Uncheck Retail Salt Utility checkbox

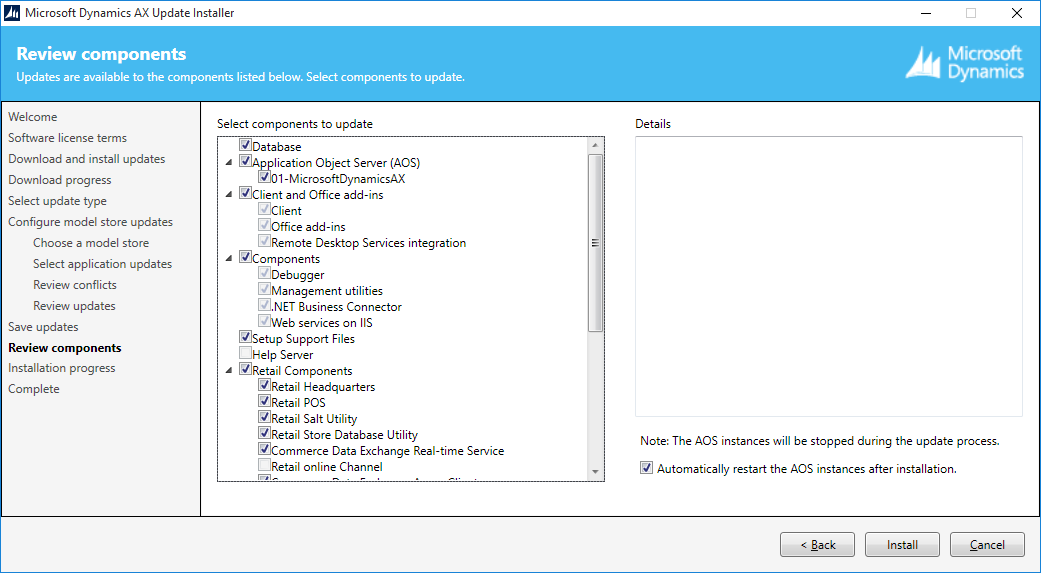pyautogui.click(x=264, y=417)
